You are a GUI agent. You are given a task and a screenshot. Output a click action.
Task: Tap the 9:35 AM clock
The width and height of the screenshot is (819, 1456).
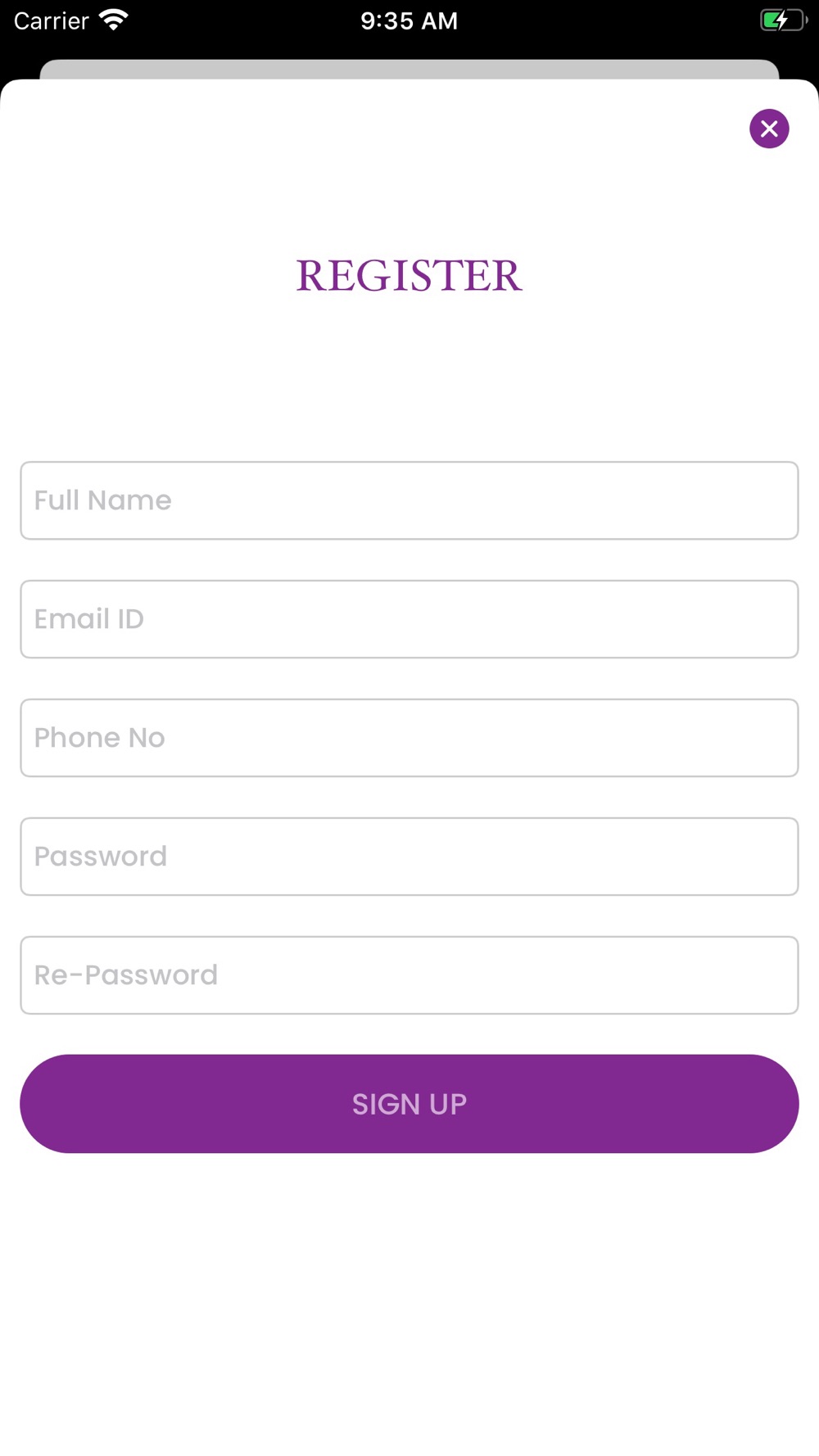[409, 20]
